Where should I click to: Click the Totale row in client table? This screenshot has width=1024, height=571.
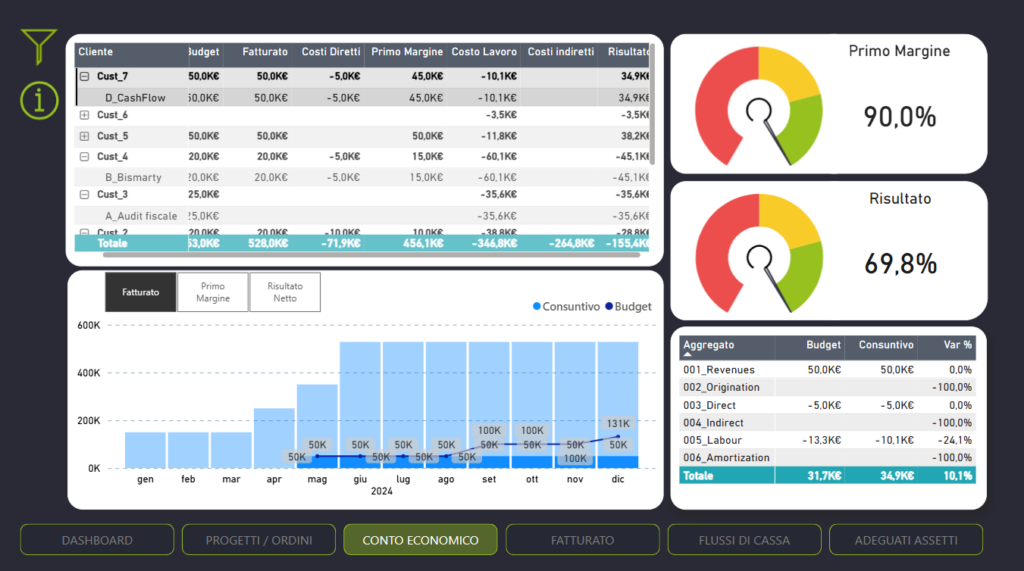(x=362, y=243)
